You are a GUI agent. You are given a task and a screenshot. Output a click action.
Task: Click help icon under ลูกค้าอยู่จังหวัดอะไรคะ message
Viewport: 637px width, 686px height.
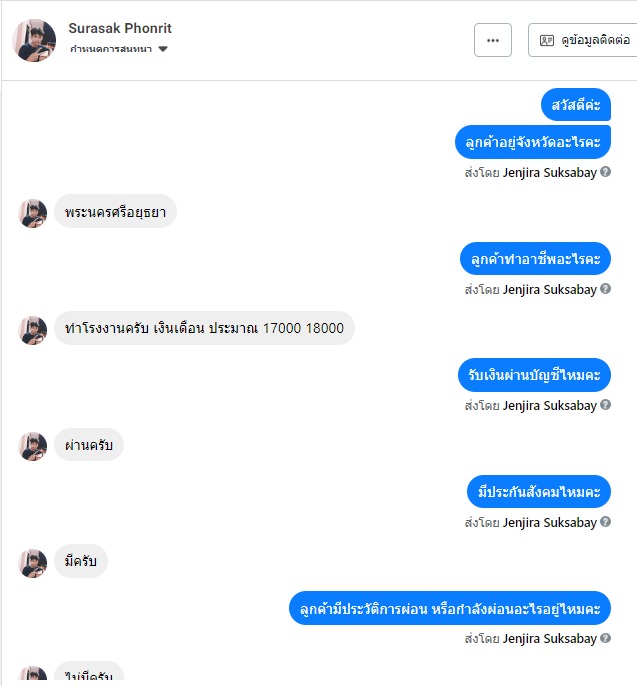(x=606, y=172)
